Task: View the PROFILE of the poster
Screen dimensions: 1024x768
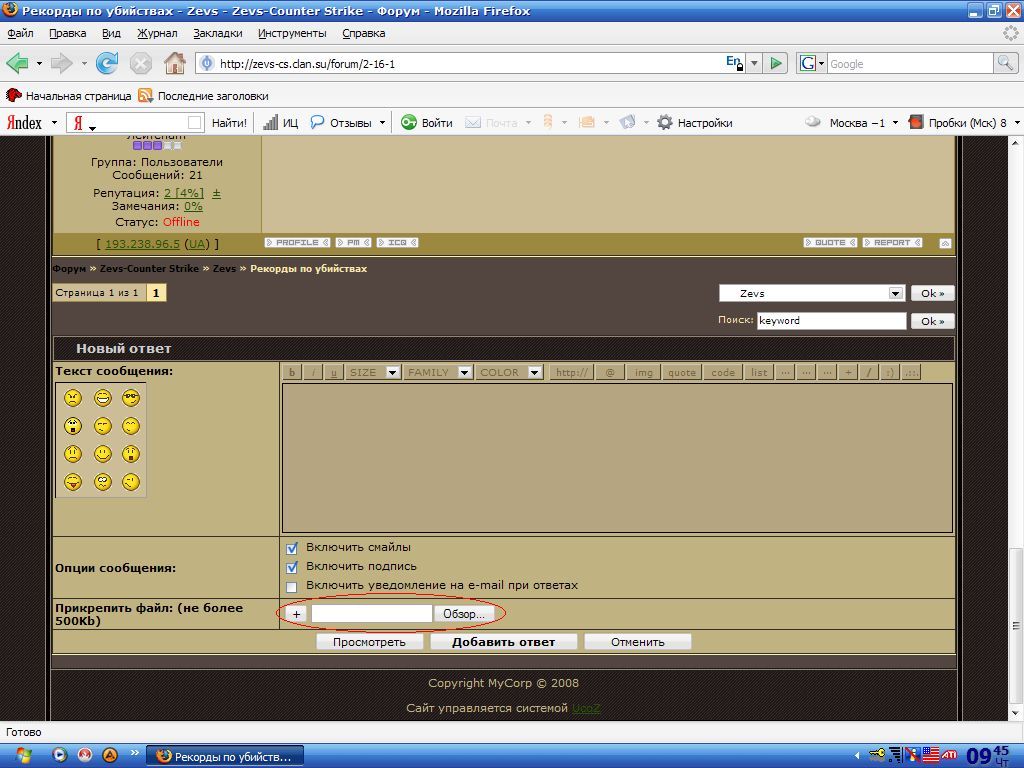Action: [x=297, y=243]
